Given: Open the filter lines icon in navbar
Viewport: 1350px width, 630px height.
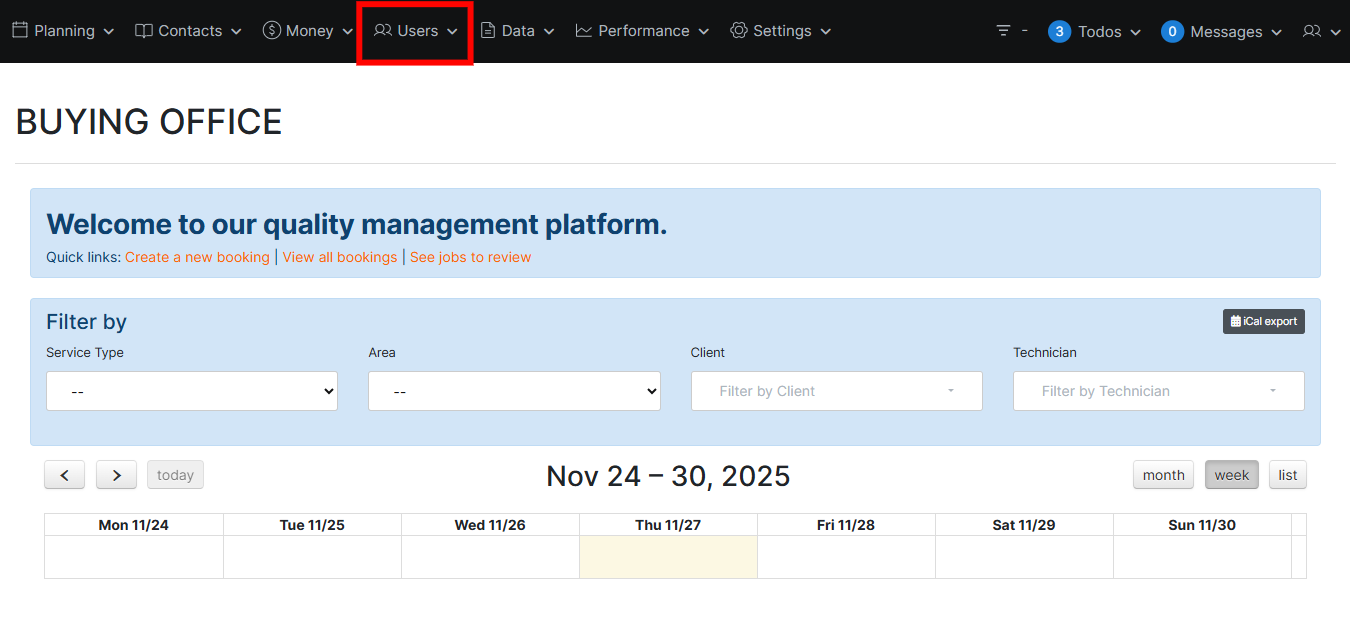Looking at the screenshot, I should (x=1004, y=31).
